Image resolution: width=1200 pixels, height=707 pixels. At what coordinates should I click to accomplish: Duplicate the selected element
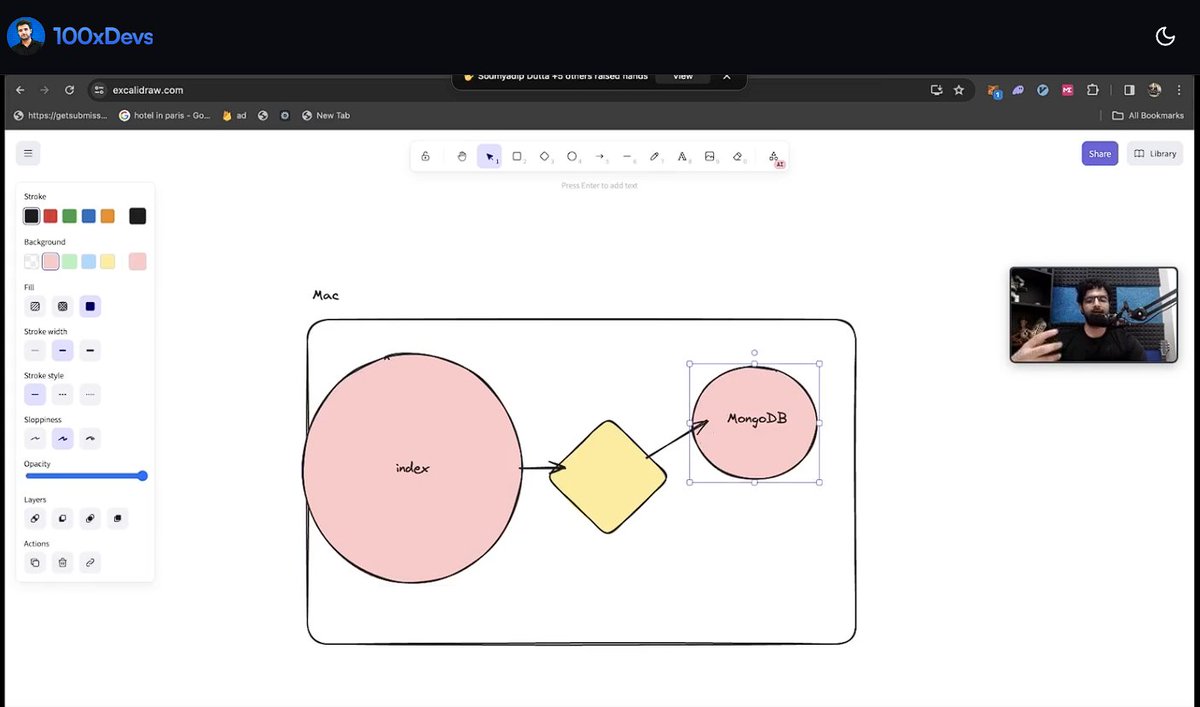tap(35, 563)
